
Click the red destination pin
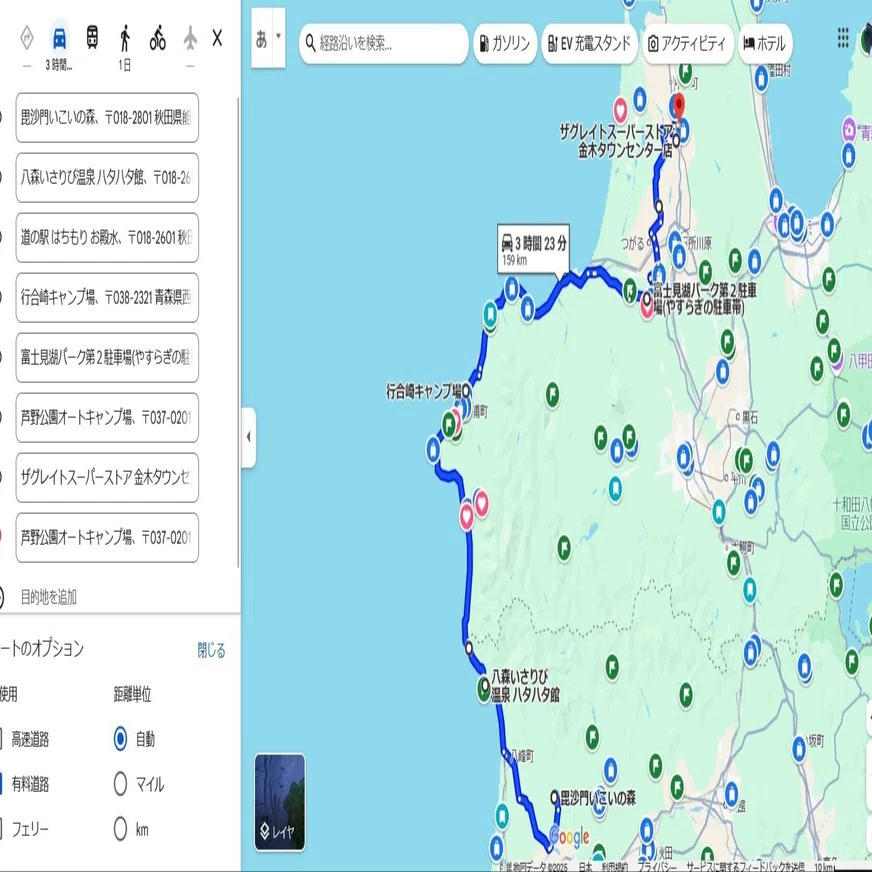(679, 105)
